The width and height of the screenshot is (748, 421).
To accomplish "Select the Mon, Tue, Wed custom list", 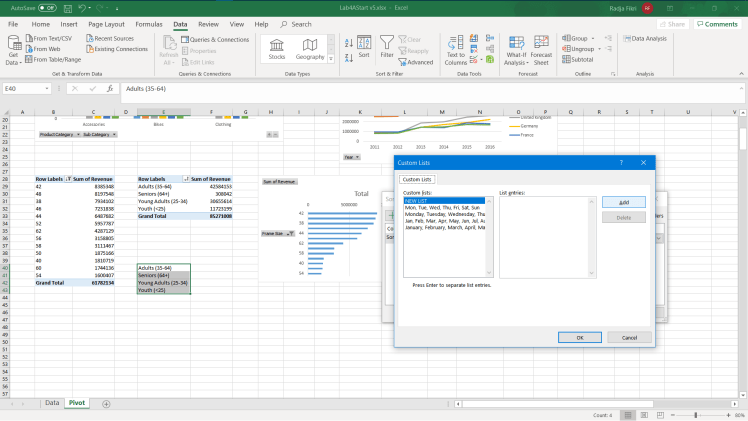I will [443, 207].
